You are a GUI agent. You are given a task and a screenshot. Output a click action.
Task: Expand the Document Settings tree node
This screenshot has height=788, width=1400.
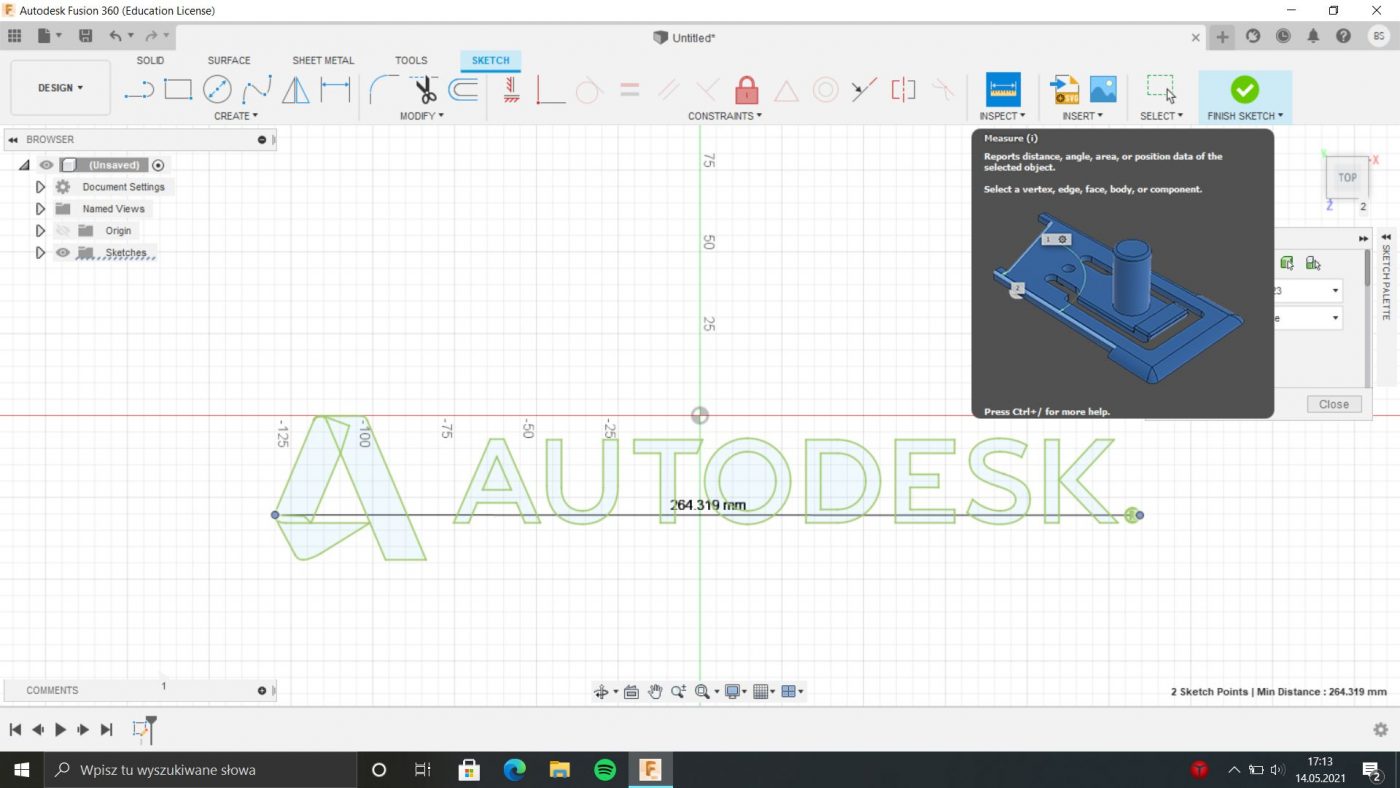pyautogui.click(x=40, y=187)
